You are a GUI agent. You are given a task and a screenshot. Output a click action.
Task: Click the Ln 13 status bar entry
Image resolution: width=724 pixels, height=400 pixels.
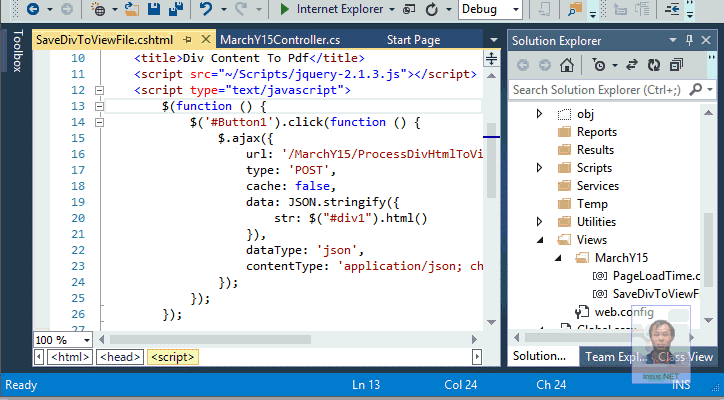click(366, 385)
